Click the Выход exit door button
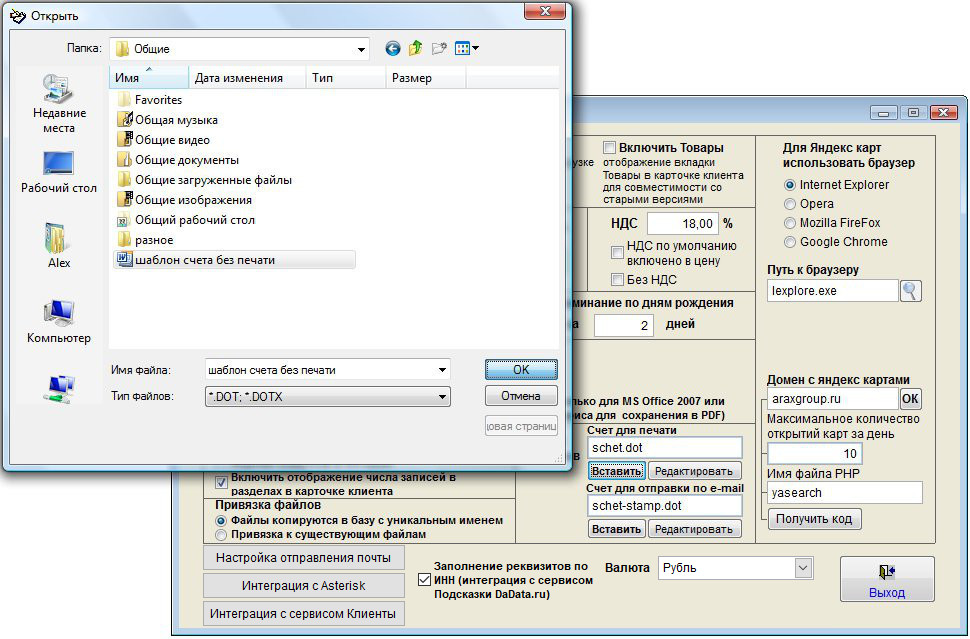This screenshot has width=970, height=639. 887,579
